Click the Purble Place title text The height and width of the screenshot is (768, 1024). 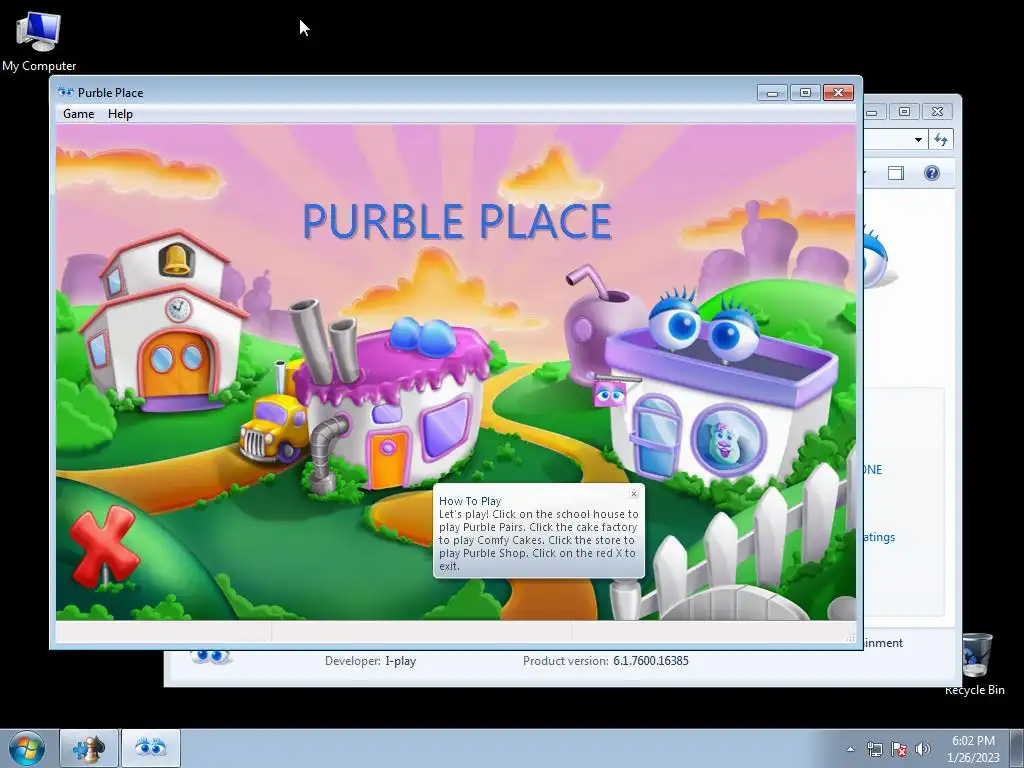(x=457, y=221)
